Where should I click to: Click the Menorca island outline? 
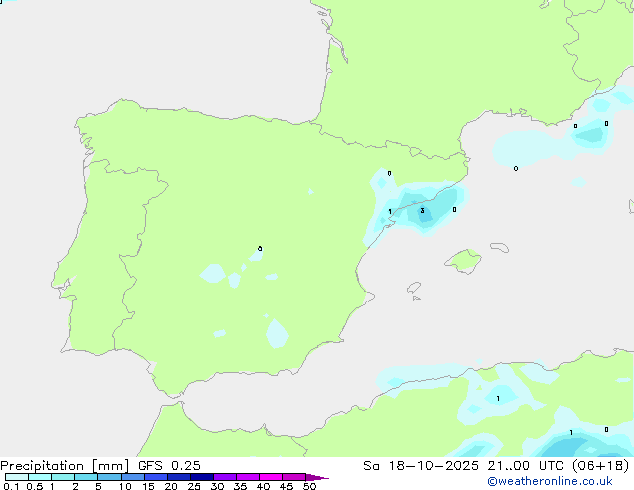click(499, 247)
